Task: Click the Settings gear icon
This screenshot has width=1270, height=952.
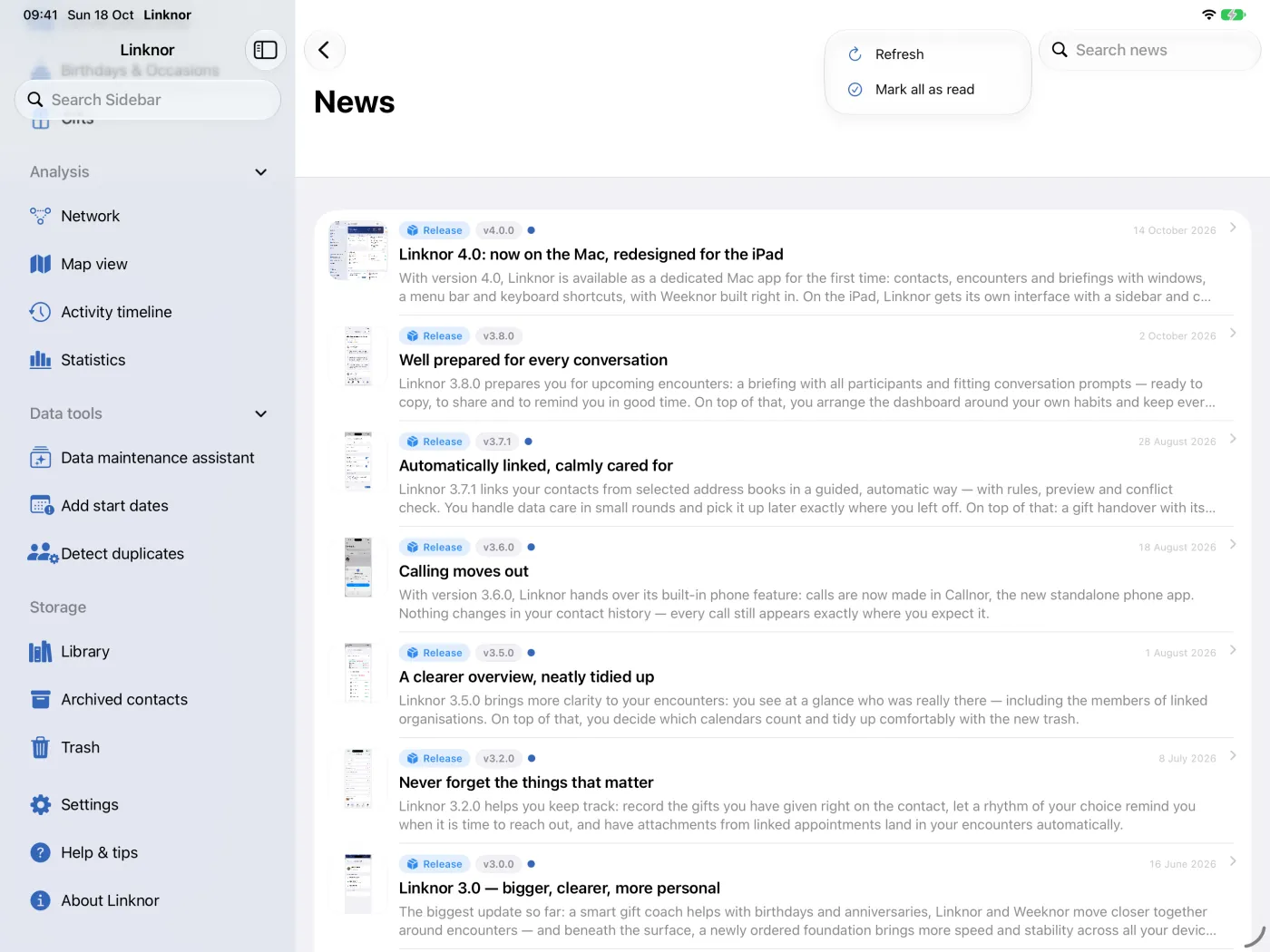Action: point(40,804)
